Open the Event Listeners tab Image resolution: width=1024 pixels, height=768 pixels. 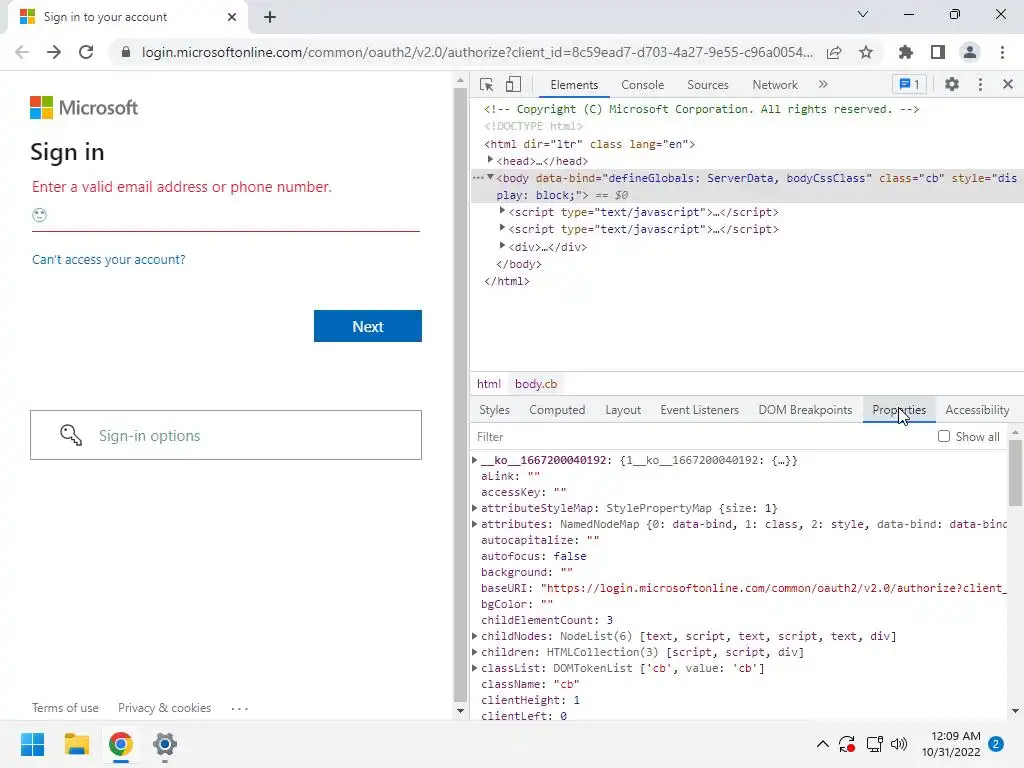click(x=699, y=409)
